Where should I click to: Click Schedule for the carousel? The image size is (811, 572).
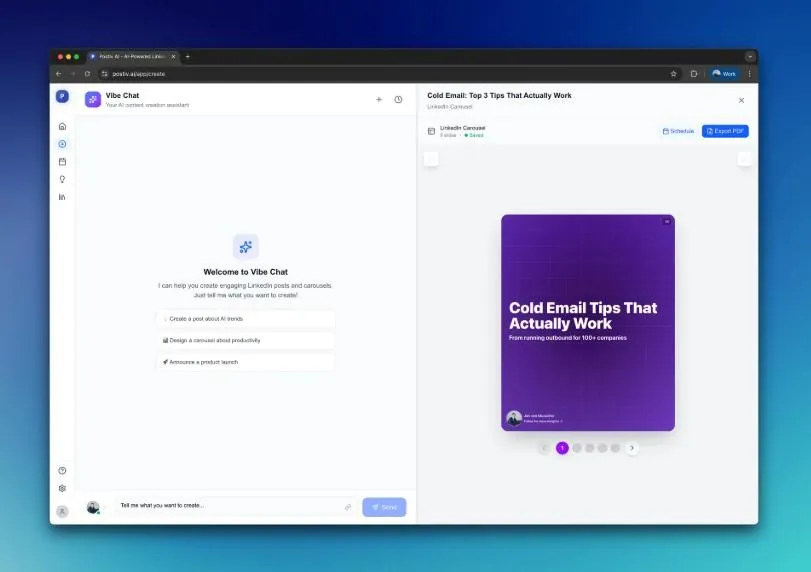[x=679, y=131]
